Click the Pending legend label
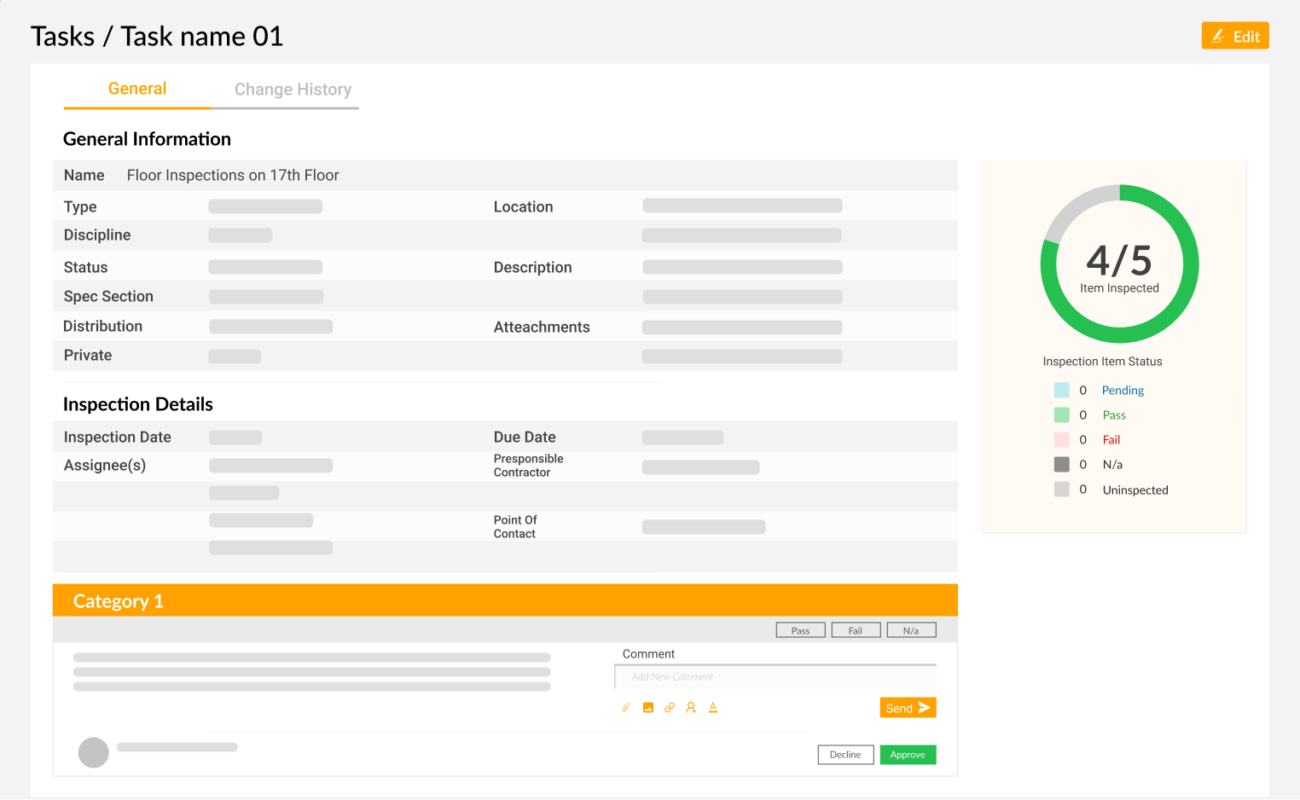 1122,391
